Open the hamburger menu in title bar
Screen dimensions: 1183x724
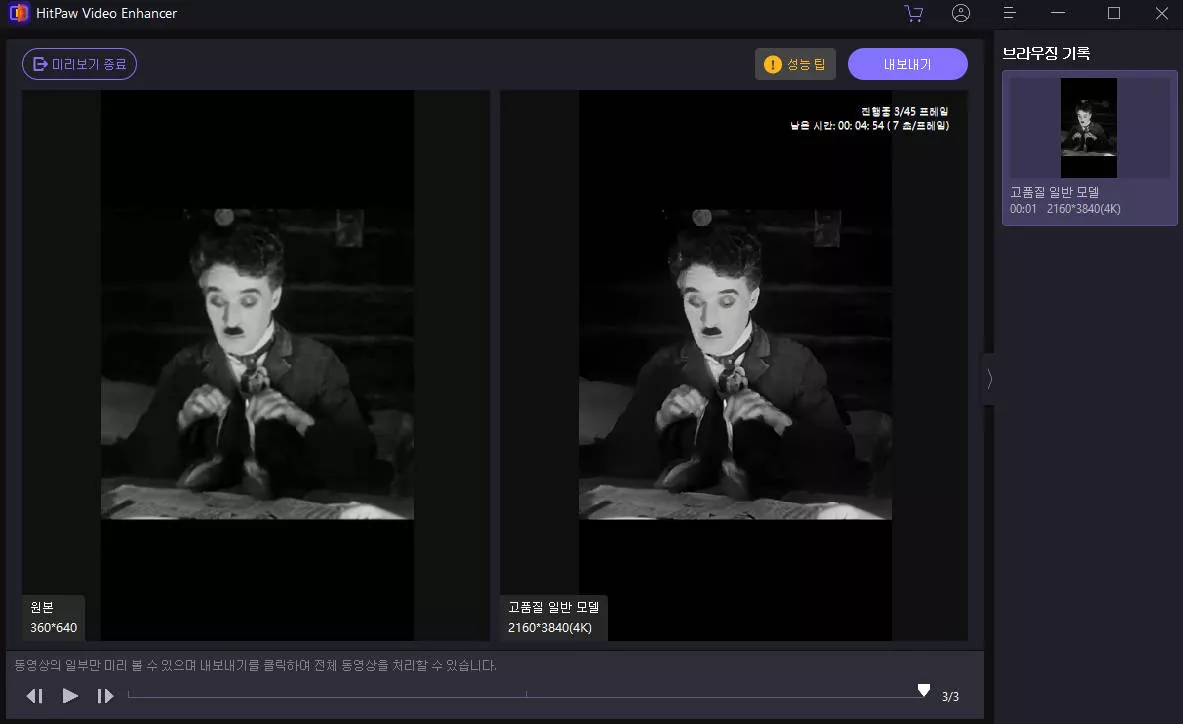(1010, 13)
